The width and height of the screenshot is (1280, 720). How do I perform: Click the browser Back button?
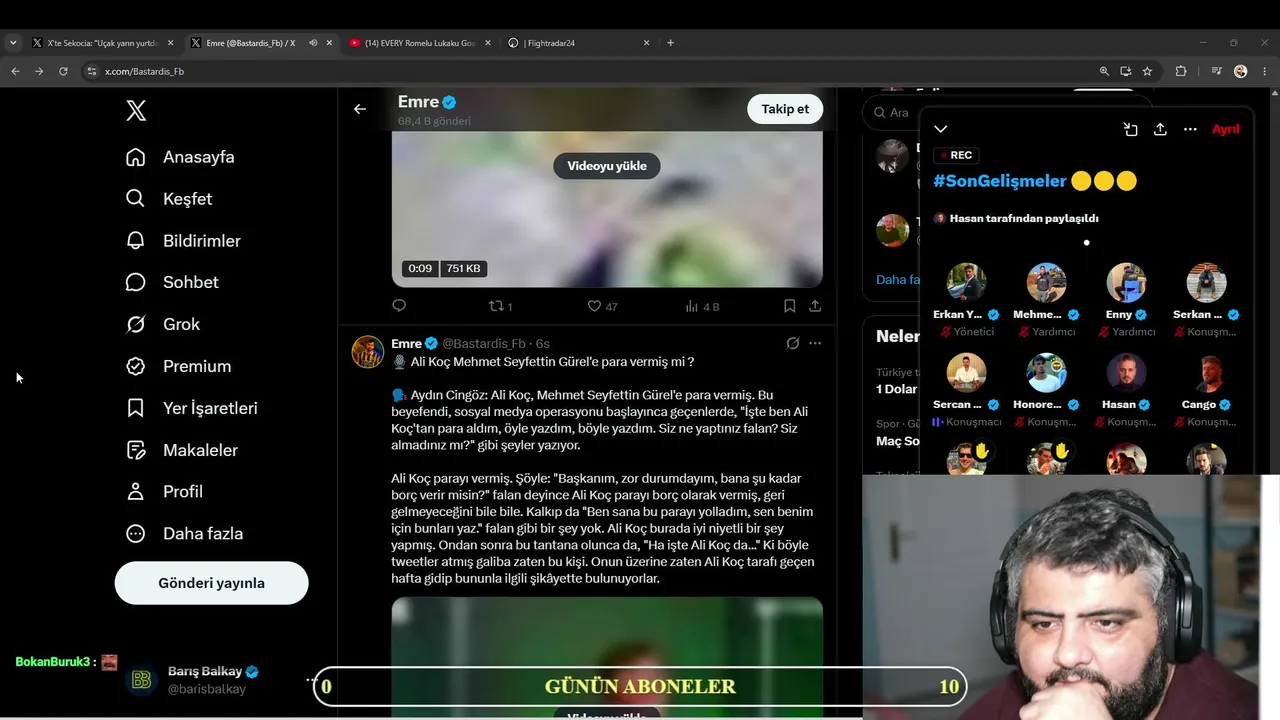(x=15, y=71)
